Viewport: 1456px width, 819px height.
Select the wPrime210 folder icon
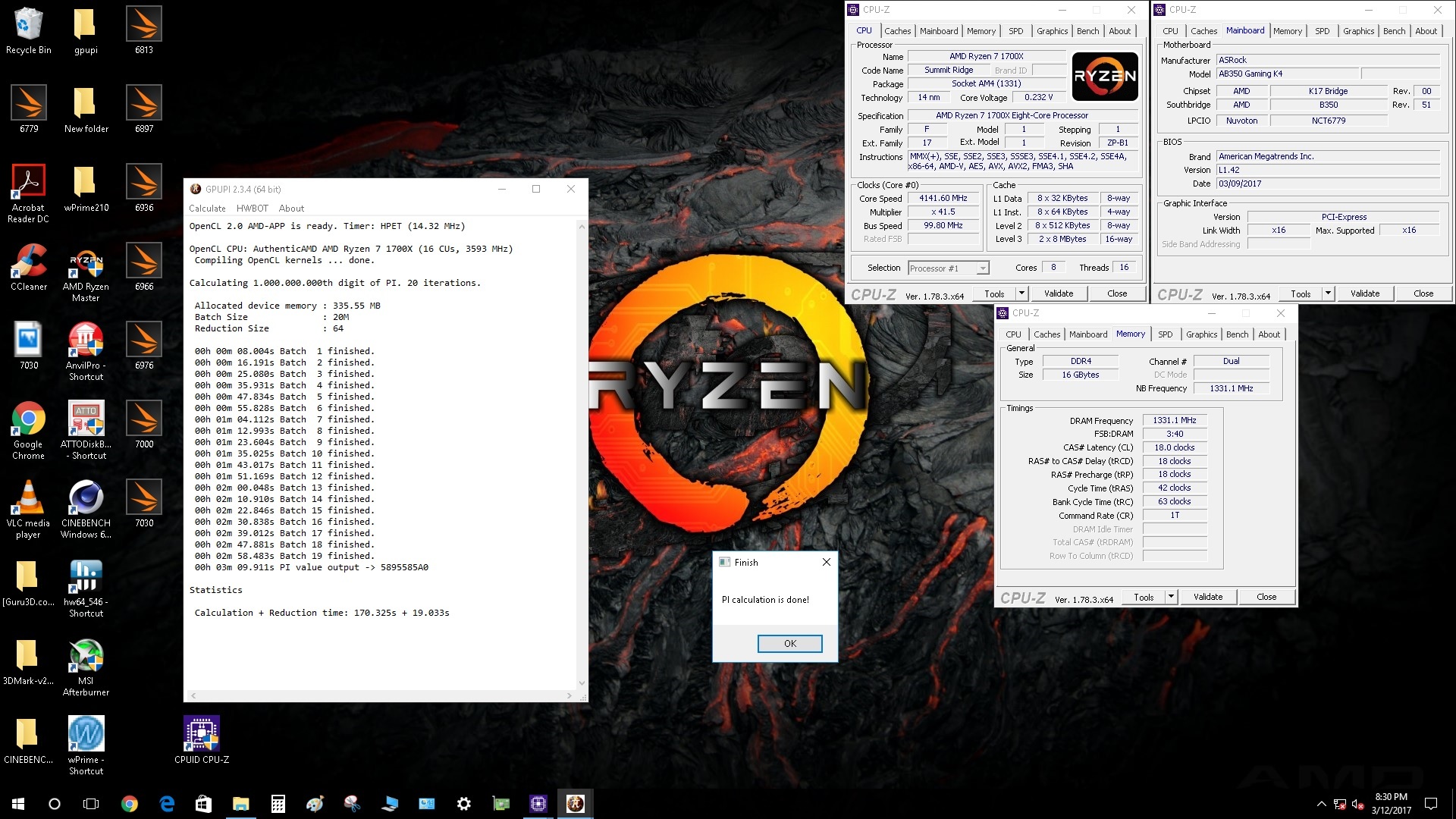(86, 188)
